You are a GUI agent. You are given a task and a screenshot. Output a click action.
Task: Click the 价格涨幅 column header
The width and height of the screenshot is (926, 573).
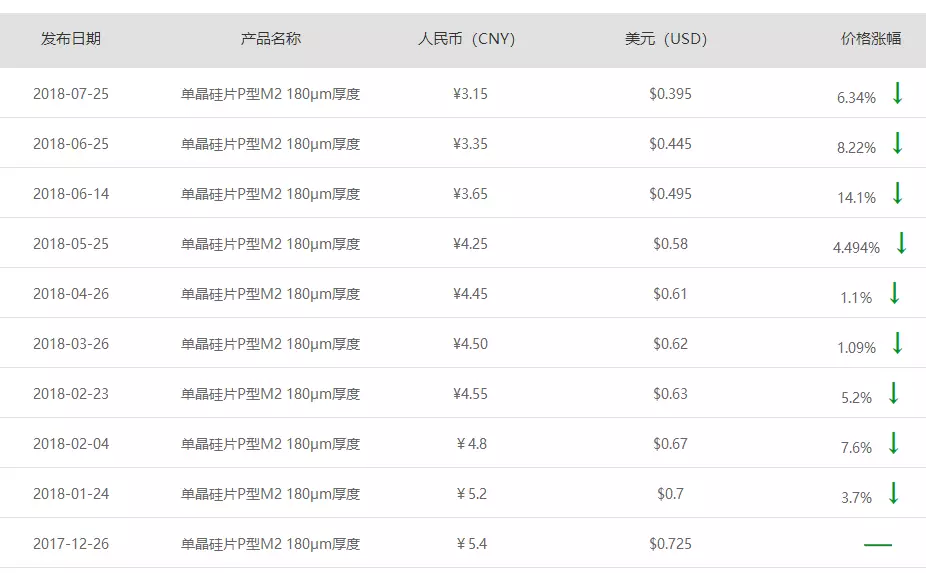(871, 39)
